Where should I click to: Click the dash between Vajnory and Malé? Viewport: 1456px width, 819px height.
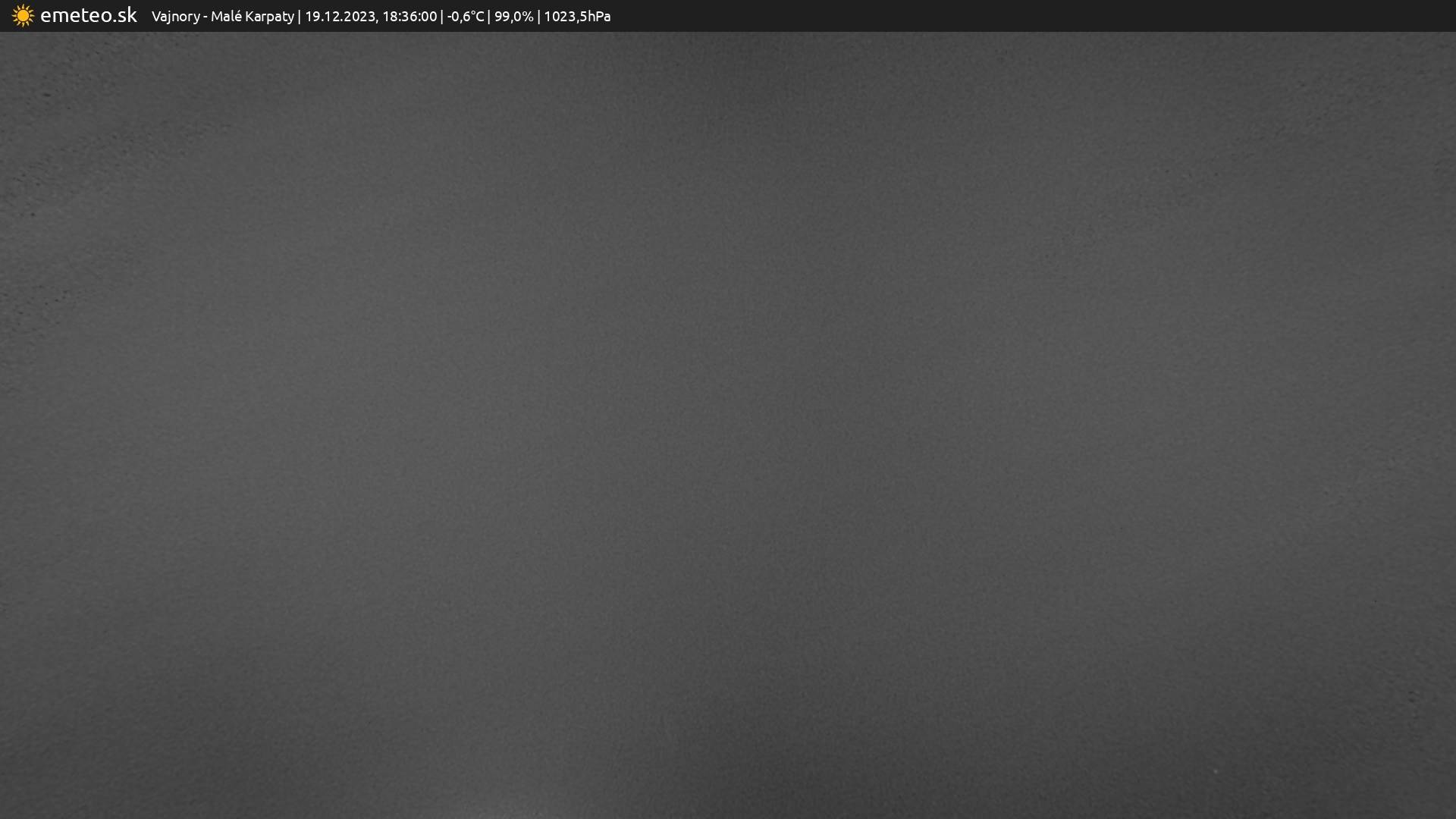click(206, 17)
